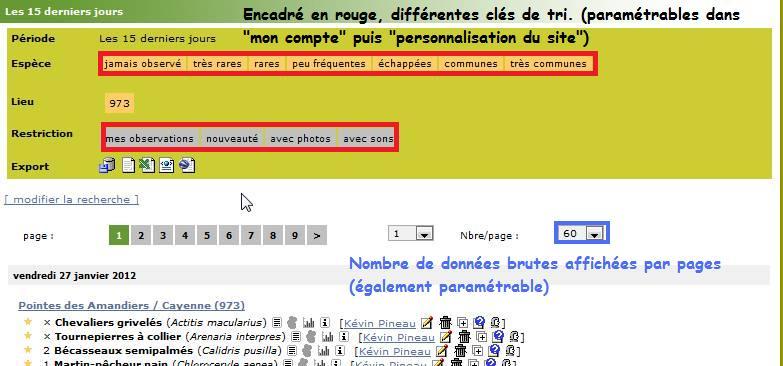Export results as XML document
The width and height of the screenshot is (783, 366).
click(x=166, y=165)
